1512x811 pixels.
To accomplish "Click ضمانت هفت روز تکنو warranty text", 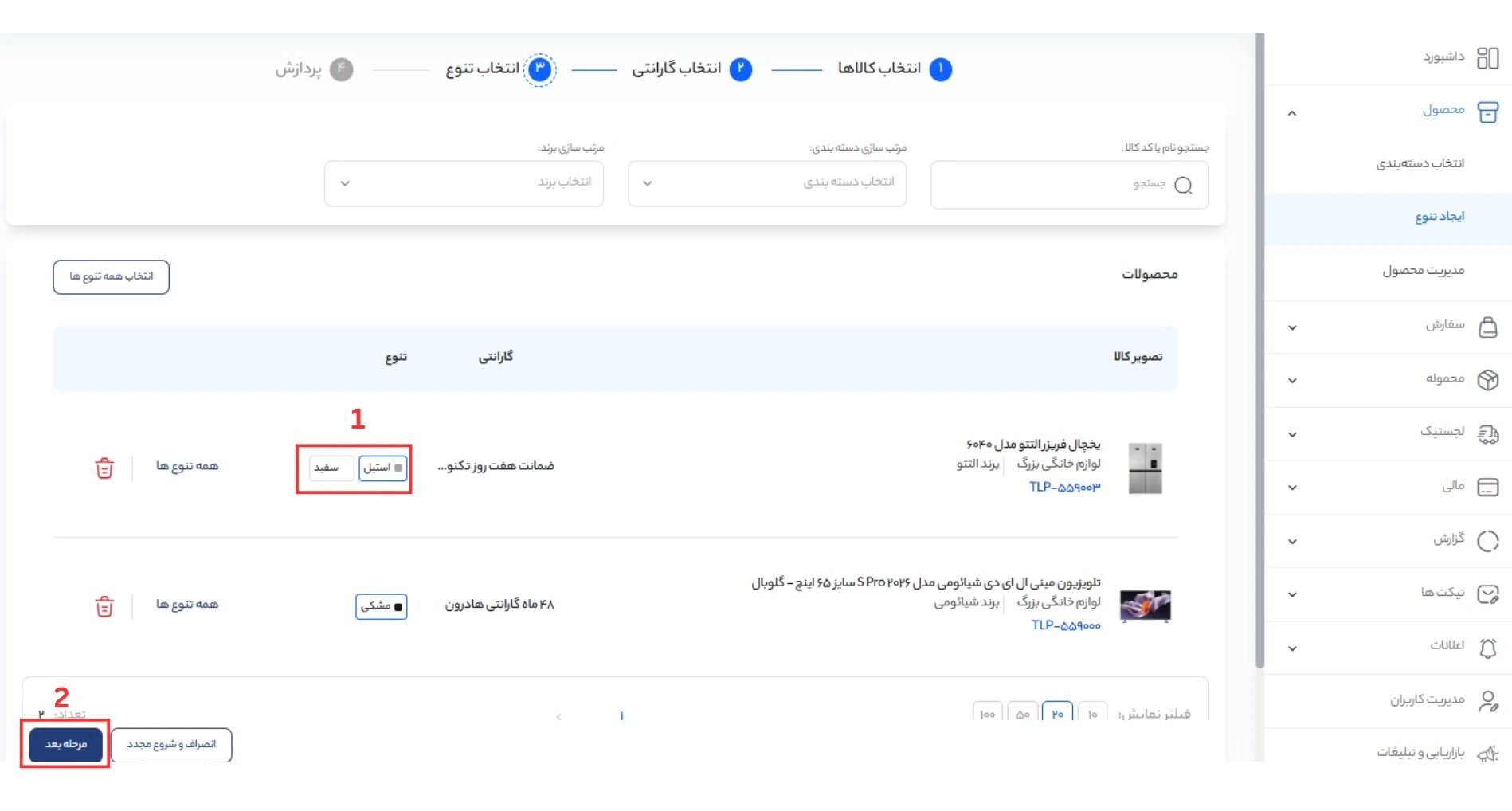I will pos(496,466).
